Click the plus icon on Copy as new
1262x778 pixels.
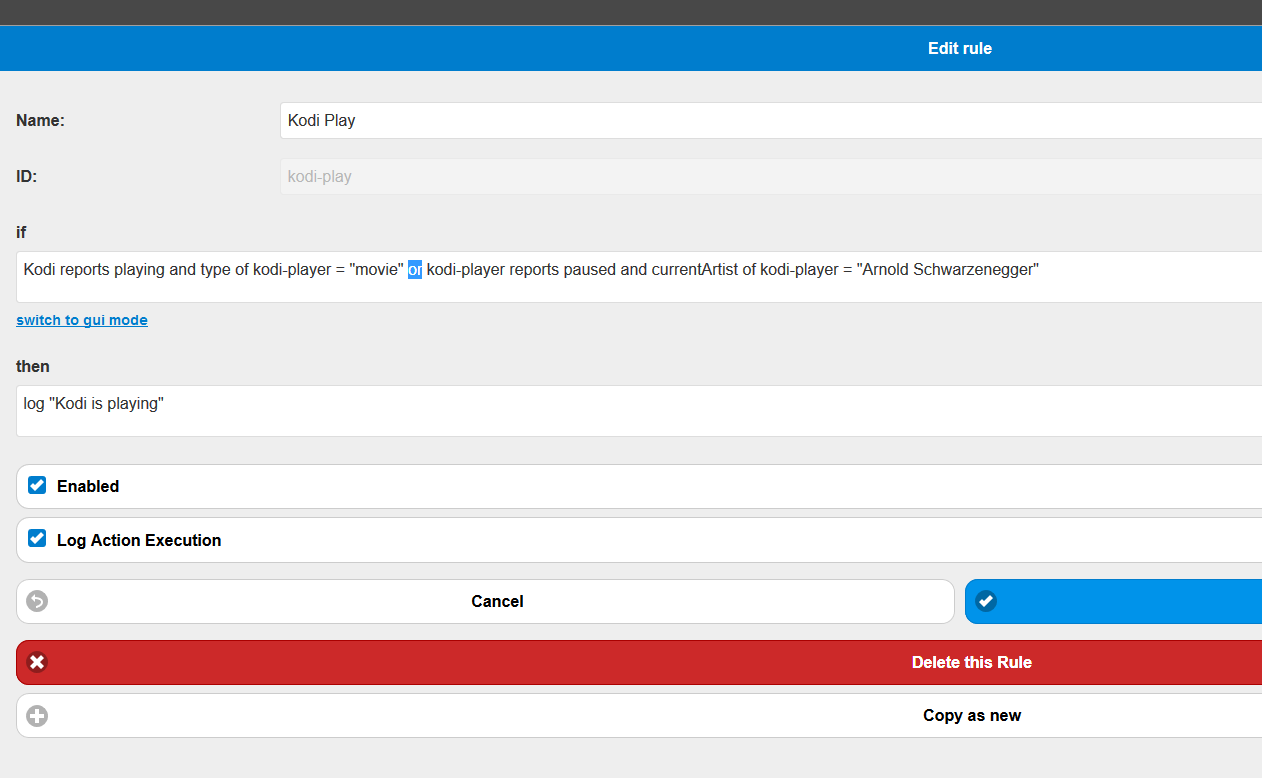coord(37,716)
